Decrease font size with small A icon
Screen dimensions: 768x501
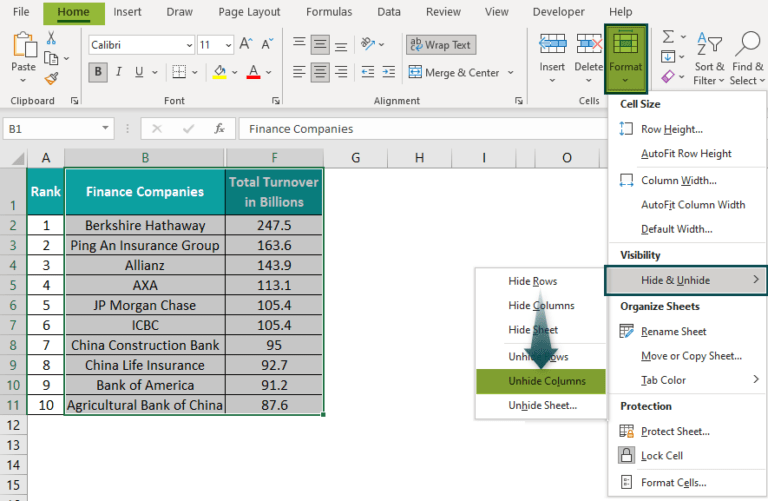[267, 45]
